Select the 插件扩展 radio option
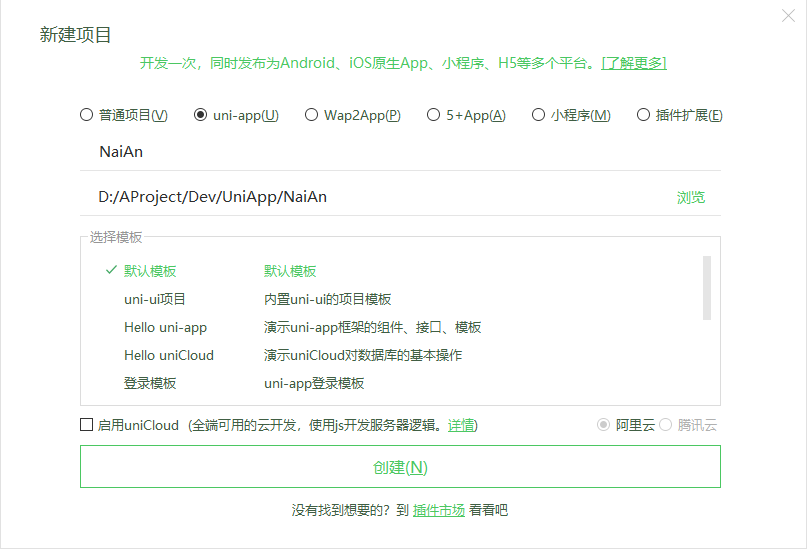Screen dimensions: 807x549 (x=643, y=115)
